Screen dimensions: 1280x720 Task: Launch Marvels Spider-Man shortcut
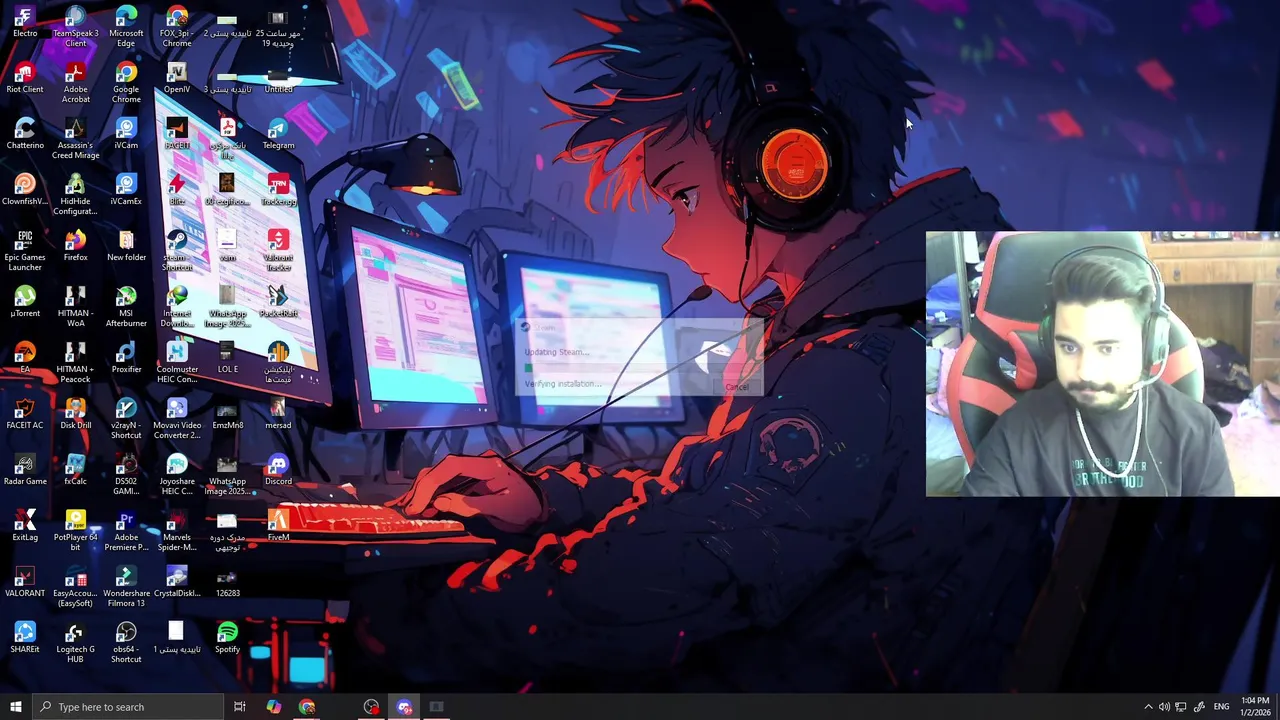[177, 531]
